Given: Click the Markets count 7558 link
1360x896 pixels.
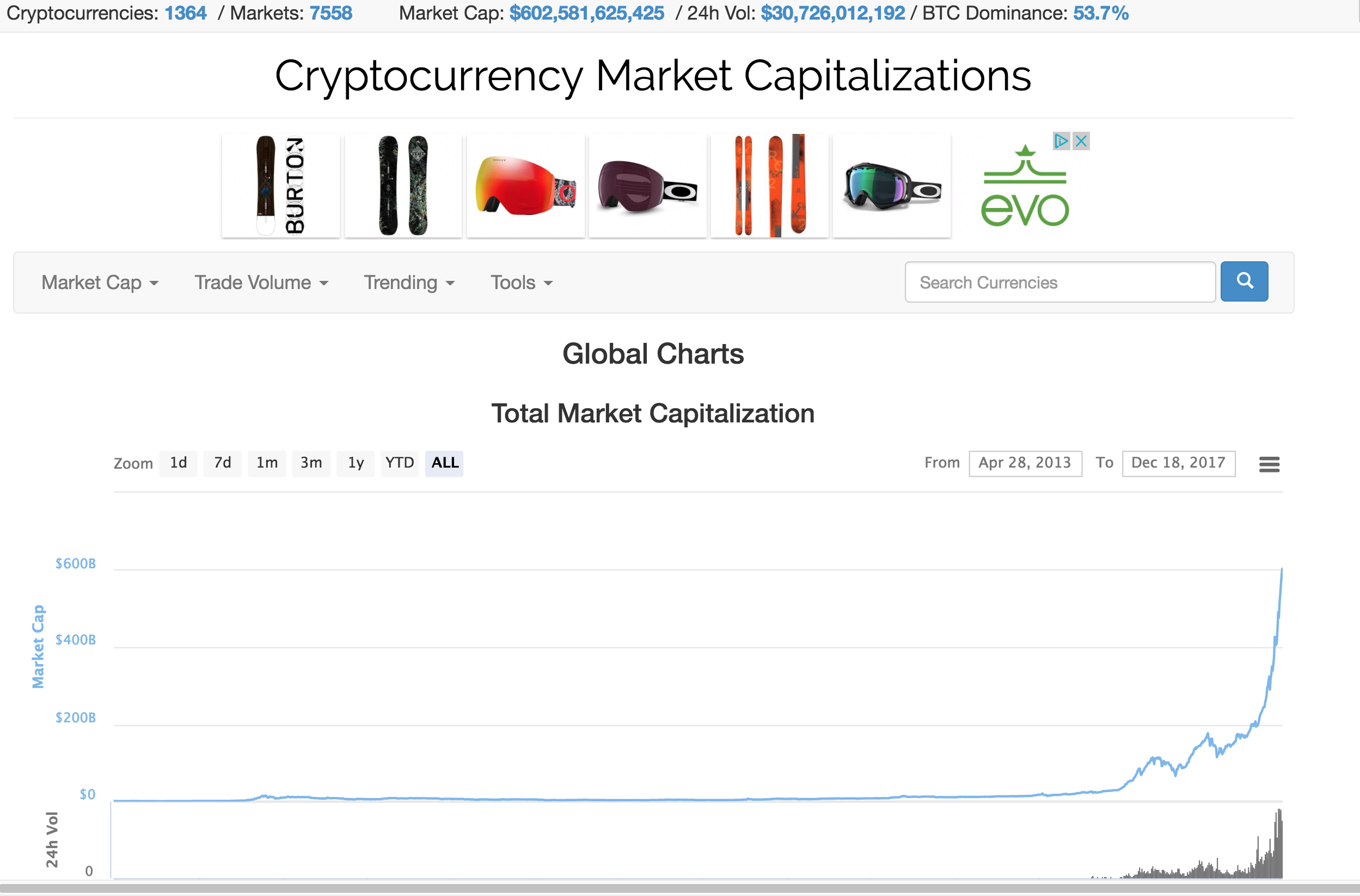Looking at the screenshot, I should [331, 13].
